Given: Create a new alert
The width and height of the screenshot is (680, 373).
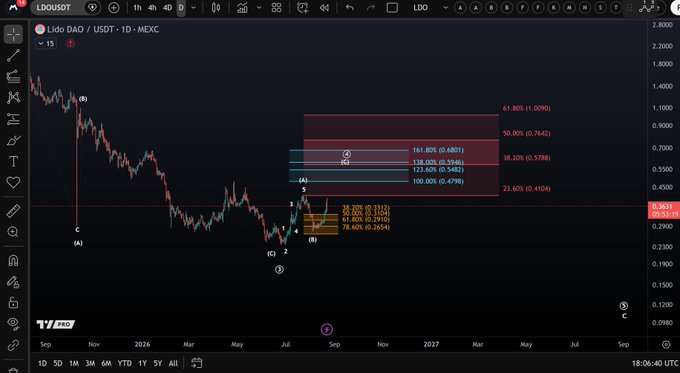Looking at the screenshot, I should coord(302,7).
